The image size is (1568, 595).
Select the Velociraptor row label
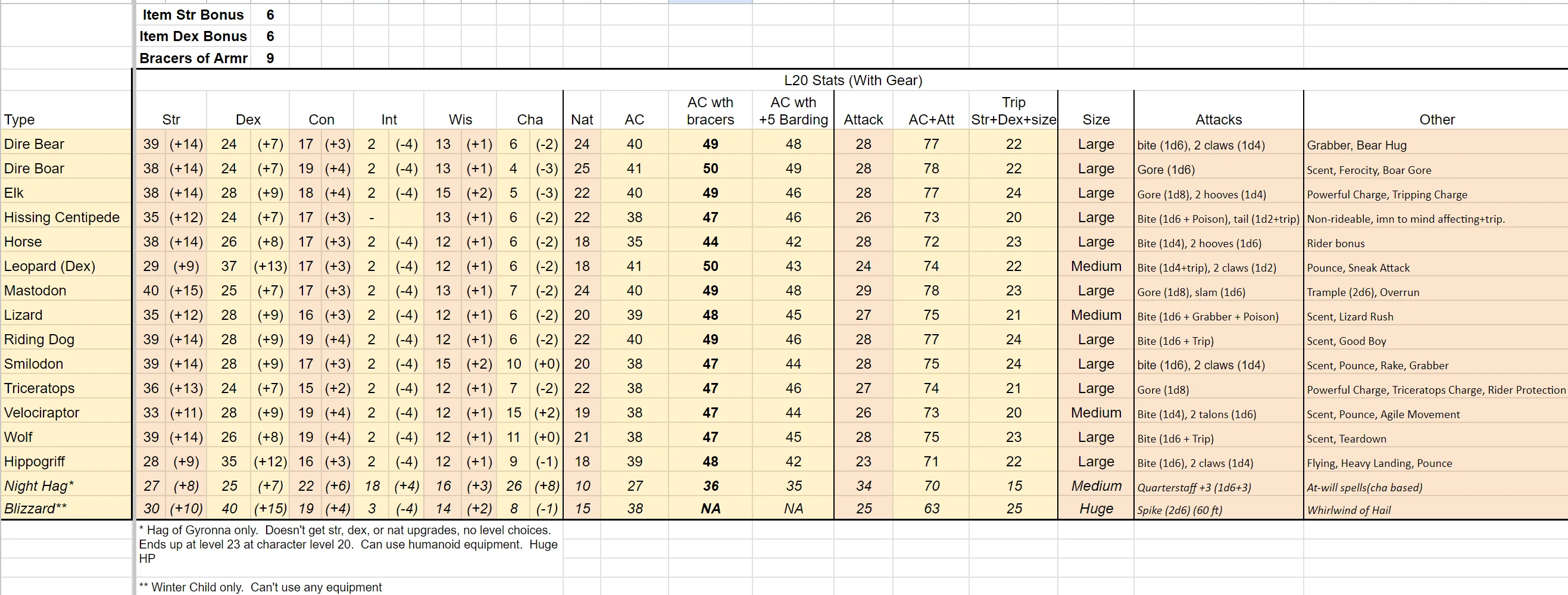coord(65,412)
